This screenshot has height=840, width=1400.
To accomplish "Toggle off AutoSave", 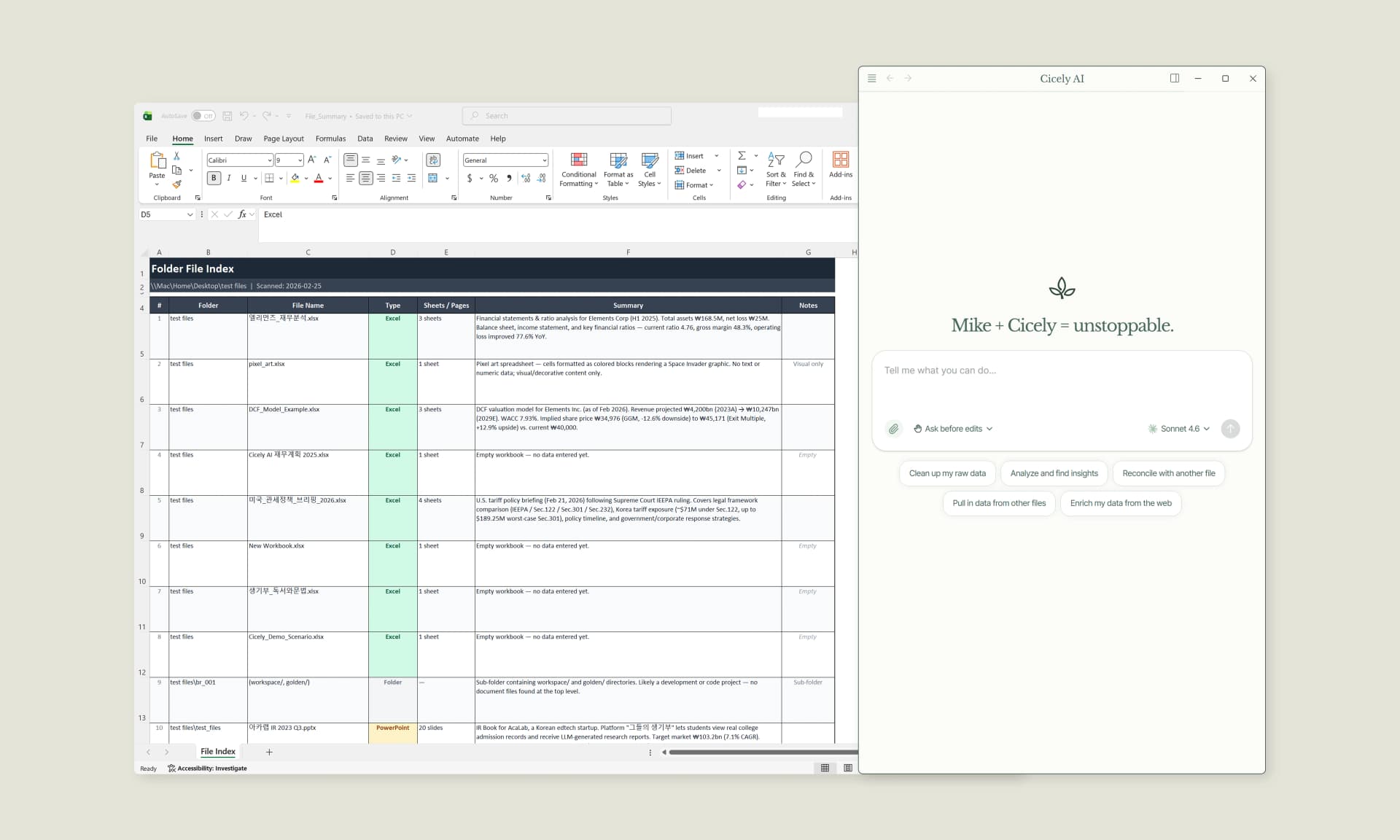I will click(x=204, y=115).
